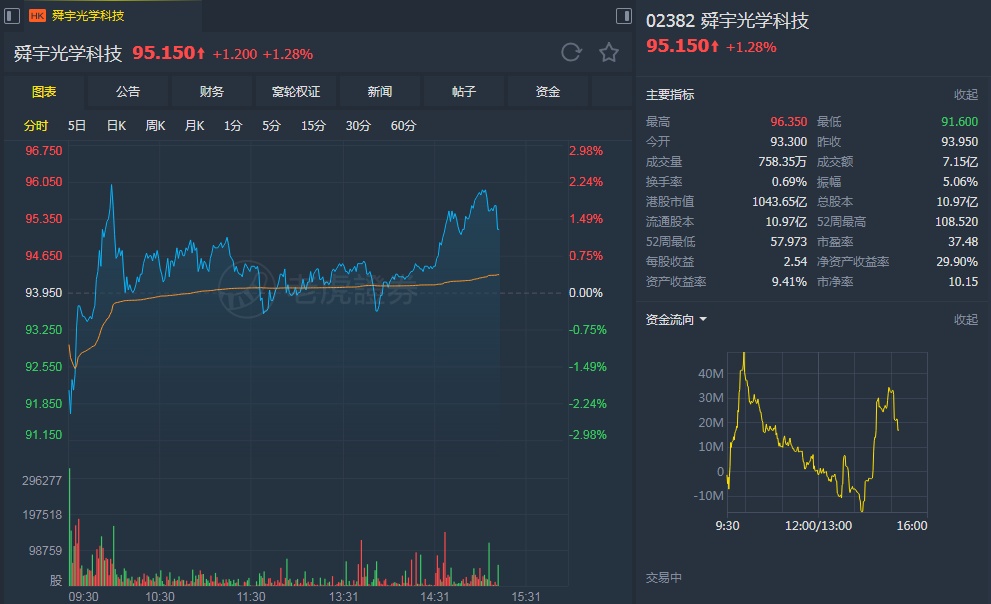Image resolution: width=991 pixels, height=604 pixels.
Task: Select the 周K chart period
Action: (x=155, y=126)
